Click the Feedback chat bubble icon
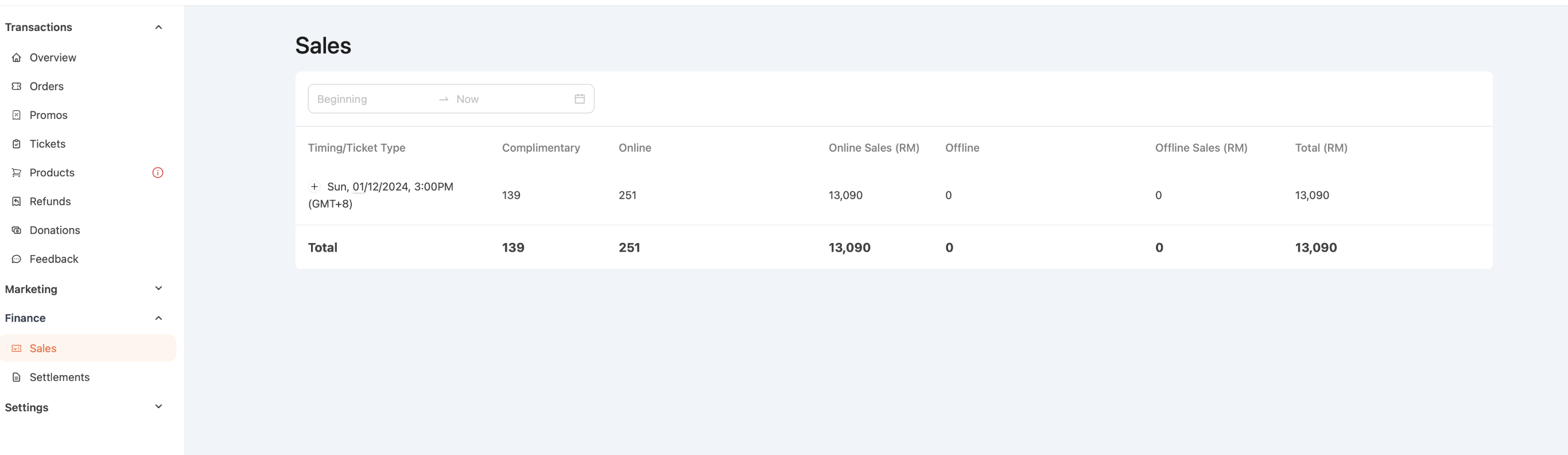This screenshot has height=455, width=1568. 17,259
